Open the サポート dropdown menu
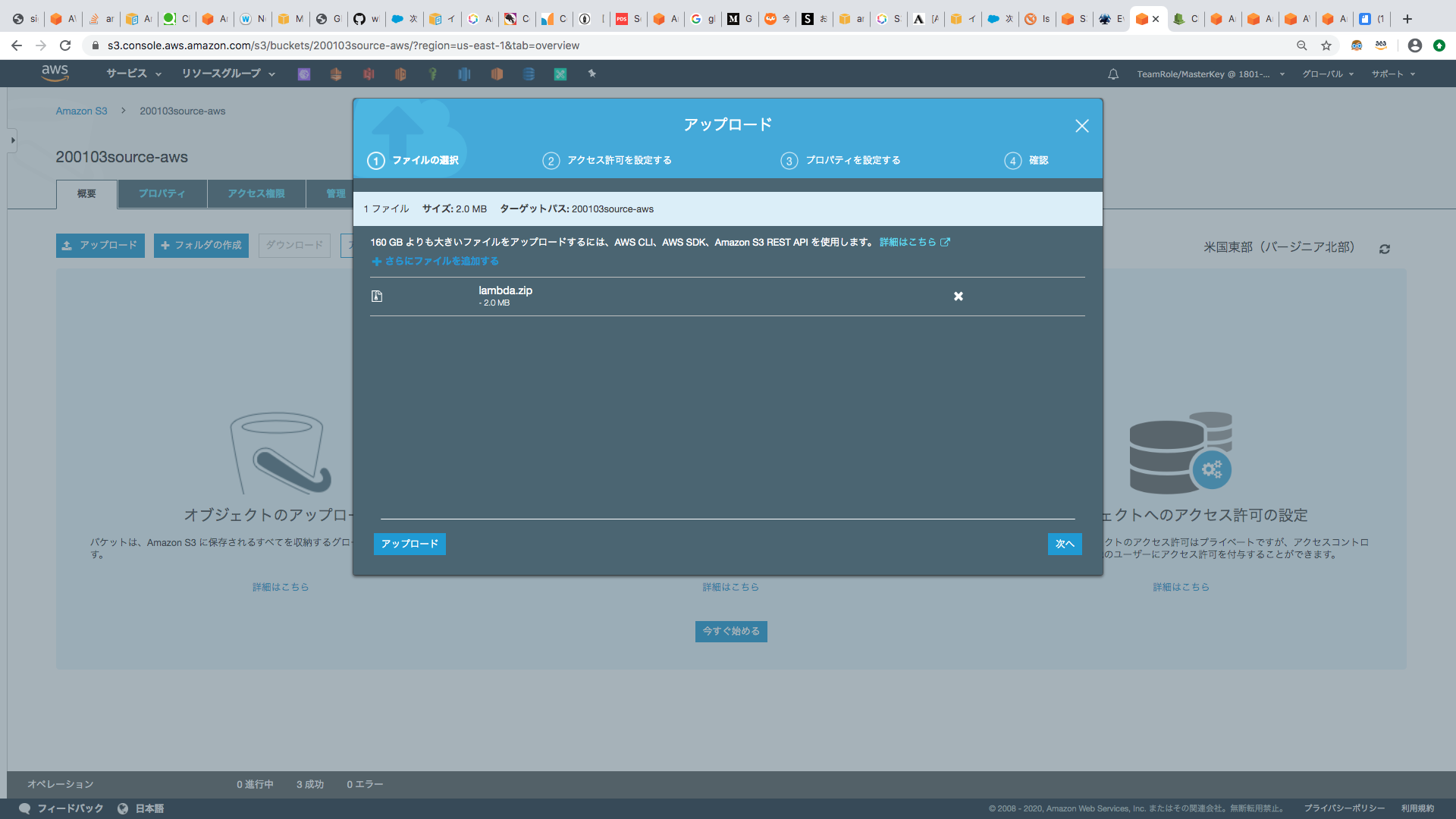This screenshot has height=819, width=1456. [x=1393, y=74]
